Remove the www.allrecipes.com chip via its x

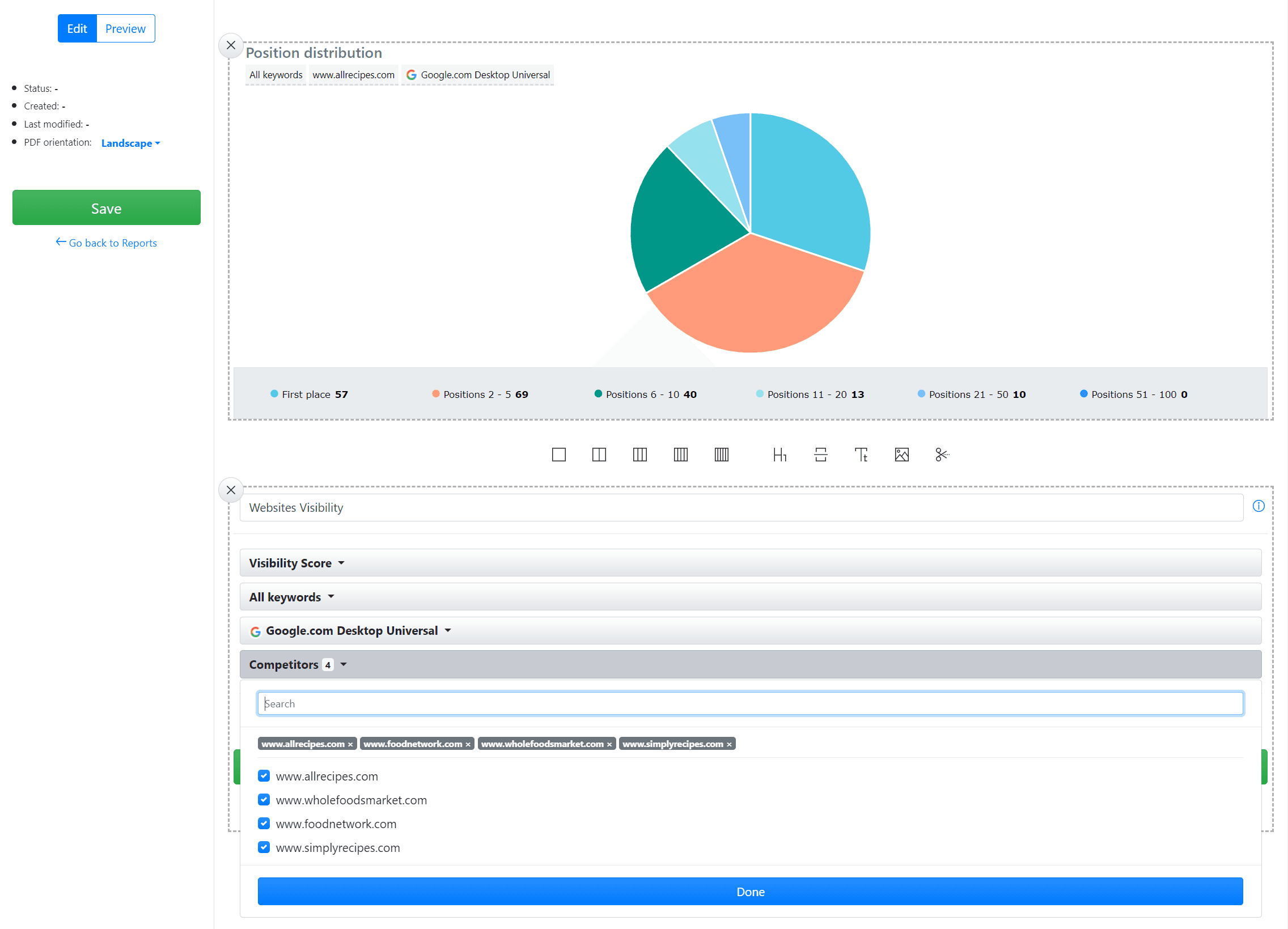350,744
